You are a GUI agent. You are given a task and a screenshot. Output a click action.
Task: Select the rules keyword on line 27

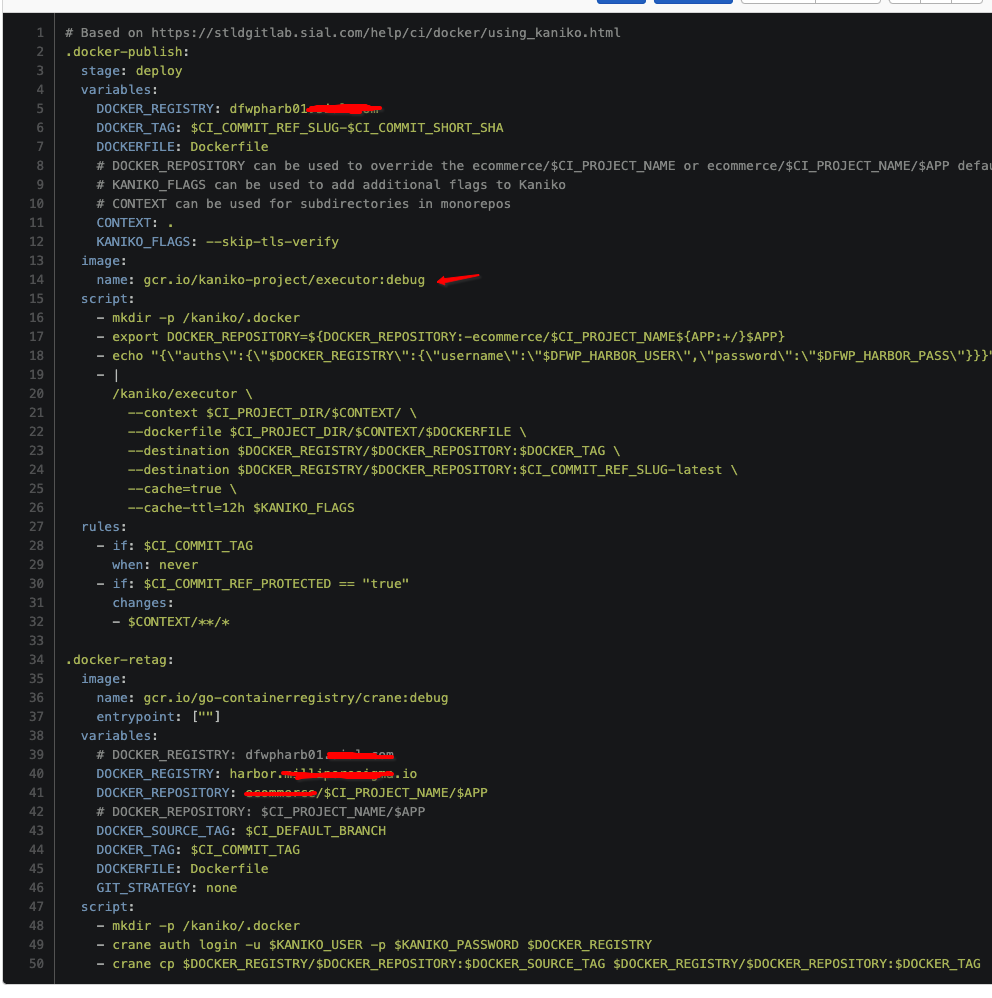[101, 526]
